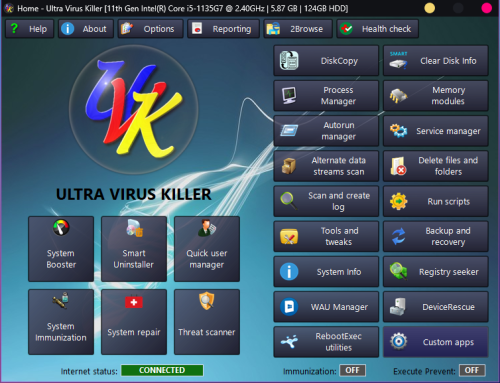Screen dimensions: 500x383
Task: Click the Smart Uninstaller disc icon
Action: pos(134,228)
